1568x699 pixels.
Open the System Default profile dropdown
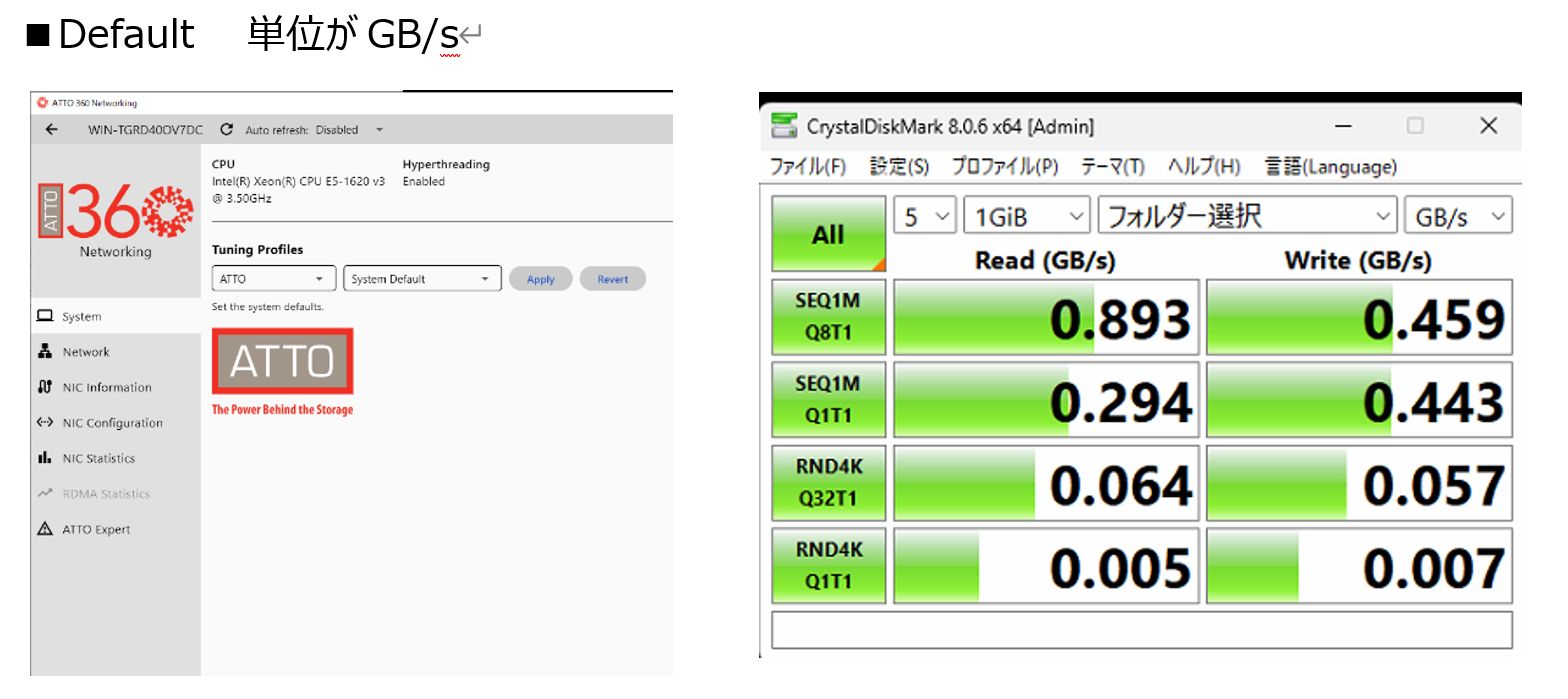tap(421, 279)
